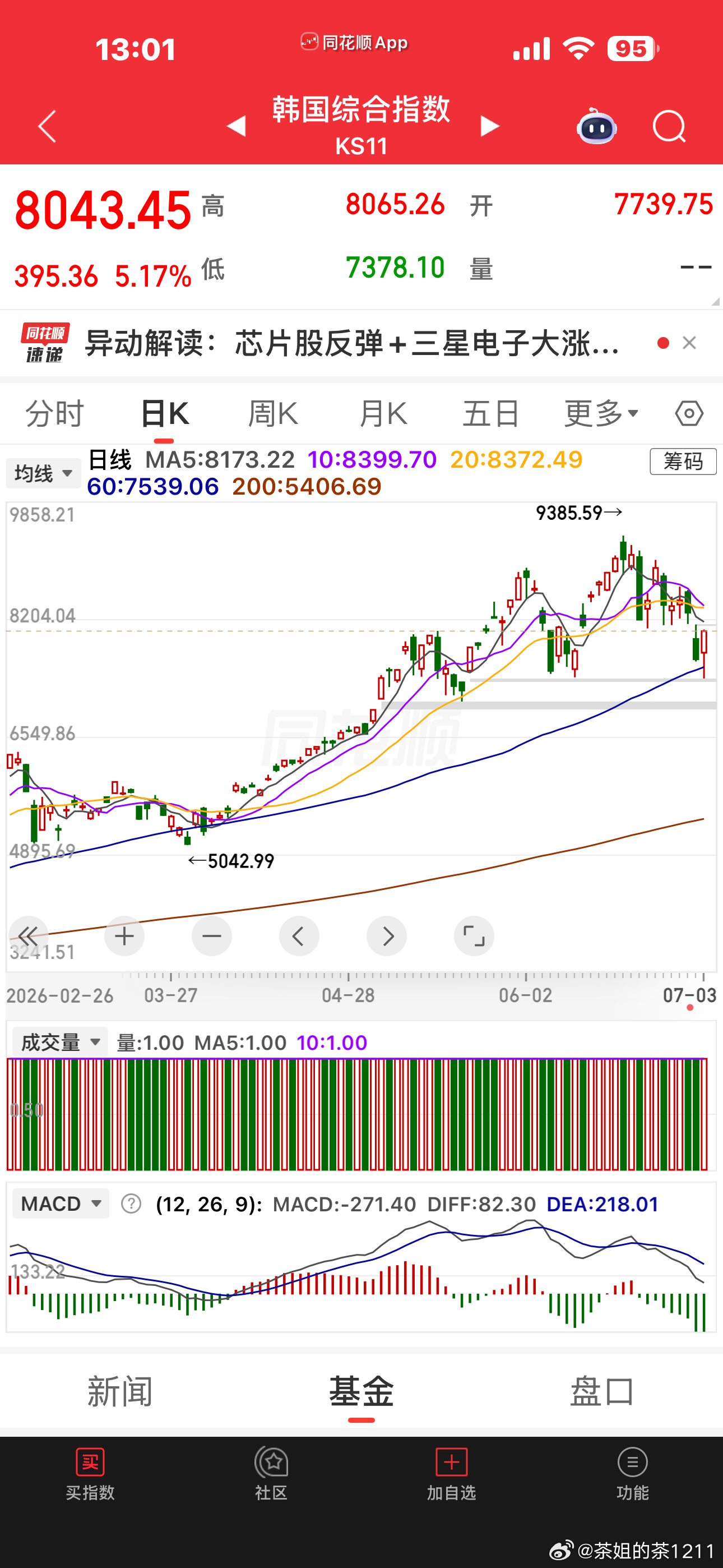Tap the orange 20:8372.49 MA value
723x1568 pixels.
[517, 459]
